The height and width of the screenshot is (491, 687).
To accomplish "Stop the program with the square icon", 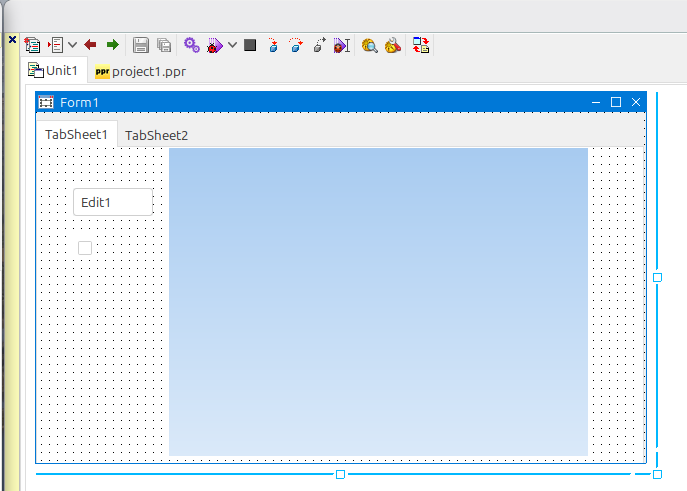I will point(250,45).
